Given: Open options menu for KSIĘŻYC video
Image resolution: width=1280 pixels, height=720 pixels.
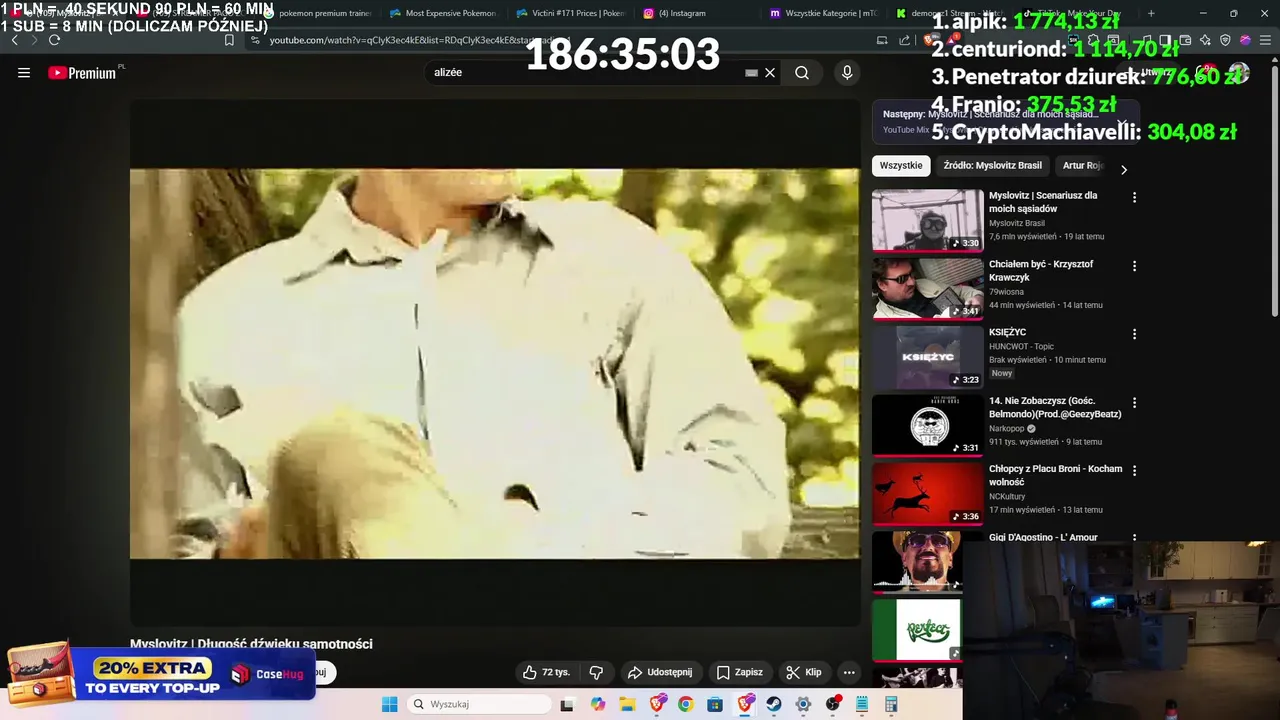Looking at the screenshot, I should 1134,334.
